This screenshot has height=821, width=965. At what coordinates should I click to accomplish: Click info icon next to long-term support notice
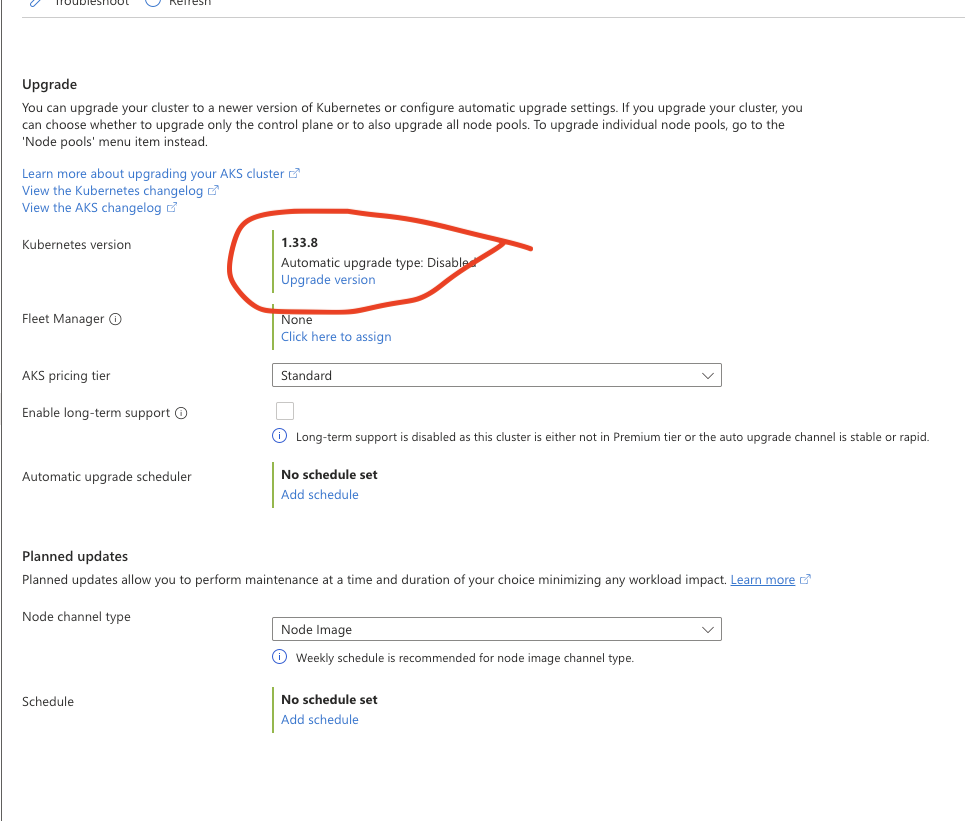coord(279,436)
